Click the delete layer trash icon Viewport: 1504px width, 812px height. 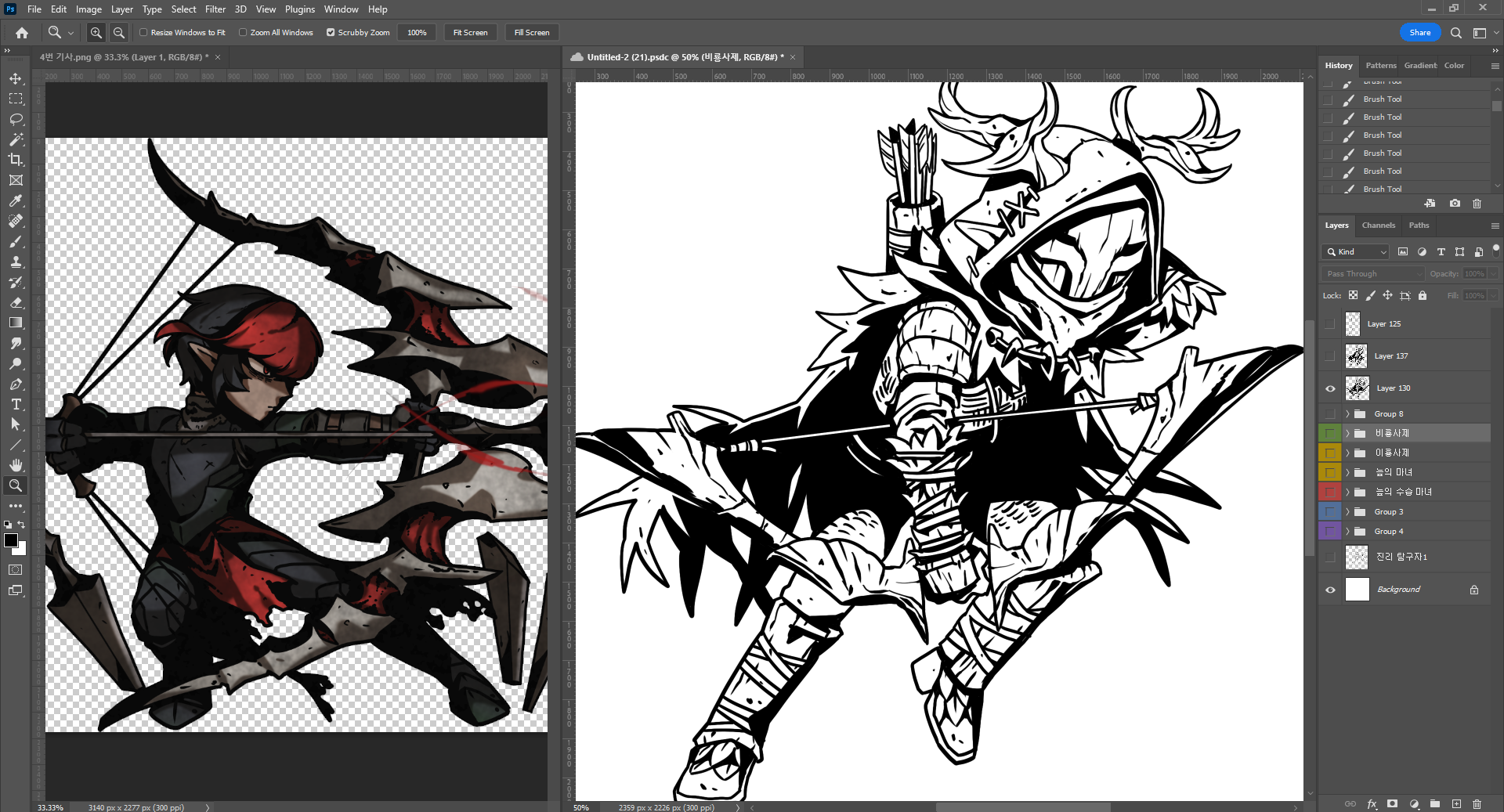point(1477,803)
